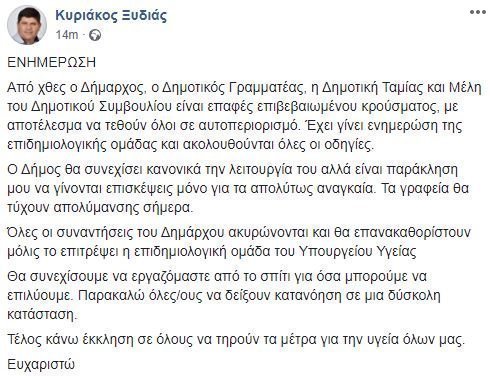Click the ΕΝΗΜΕΡΩΣΗ heading text
490x376 pixels.
pyautogui.click(x=52, y=62)
